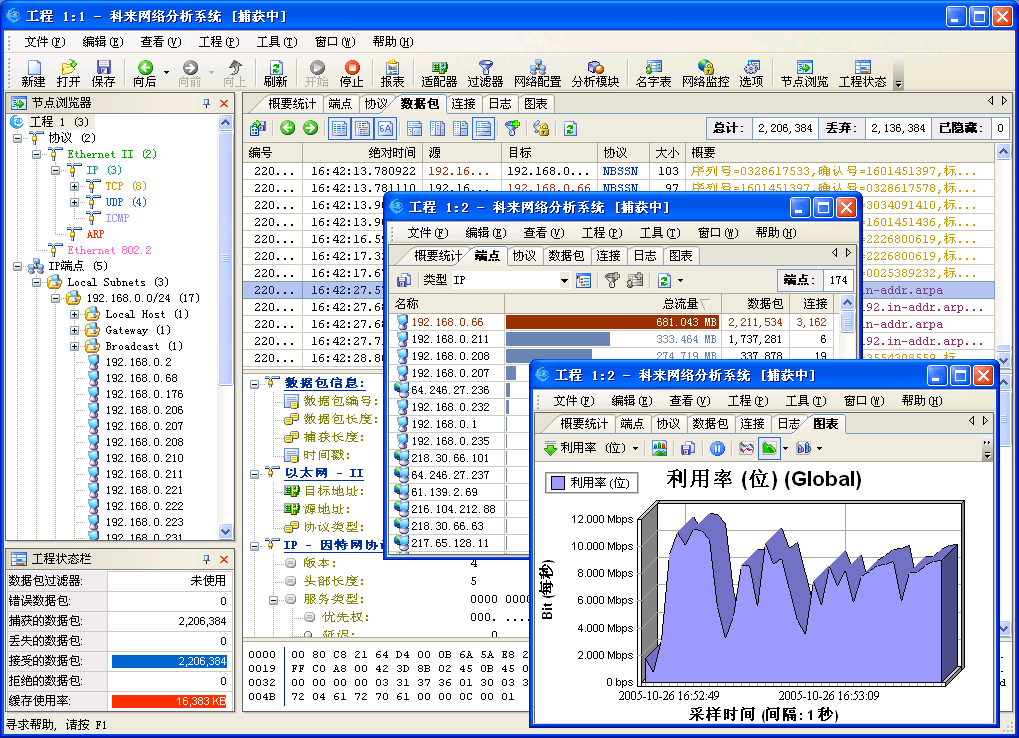Switch to the 协议 tab in endpoints window
The image size is (1019, 738).
524,255
